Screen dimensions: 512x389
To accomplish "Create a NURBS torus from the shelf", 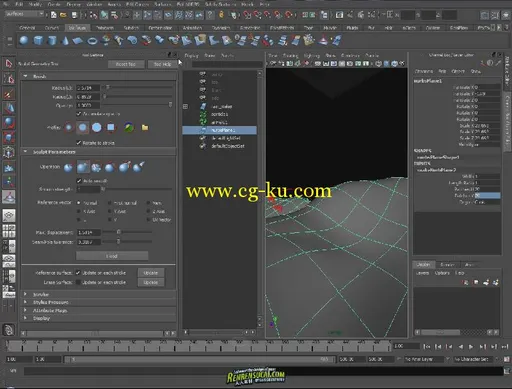I will pos(92,41).
